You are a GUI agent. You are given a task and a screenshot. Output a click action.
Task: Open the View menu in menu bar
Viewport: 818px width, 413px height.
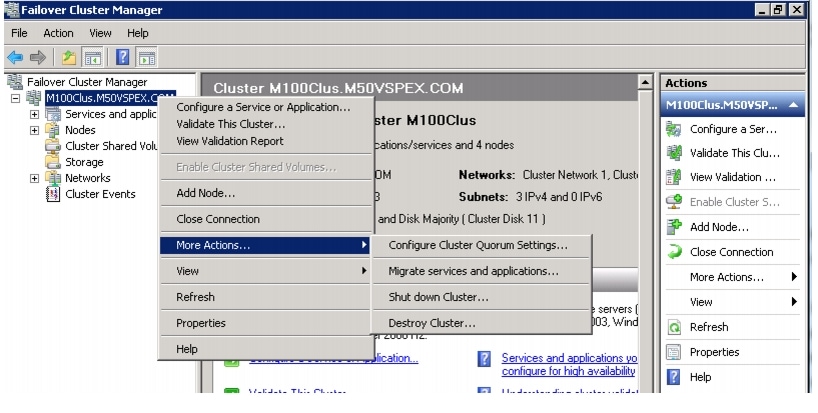tap(100, 33)
